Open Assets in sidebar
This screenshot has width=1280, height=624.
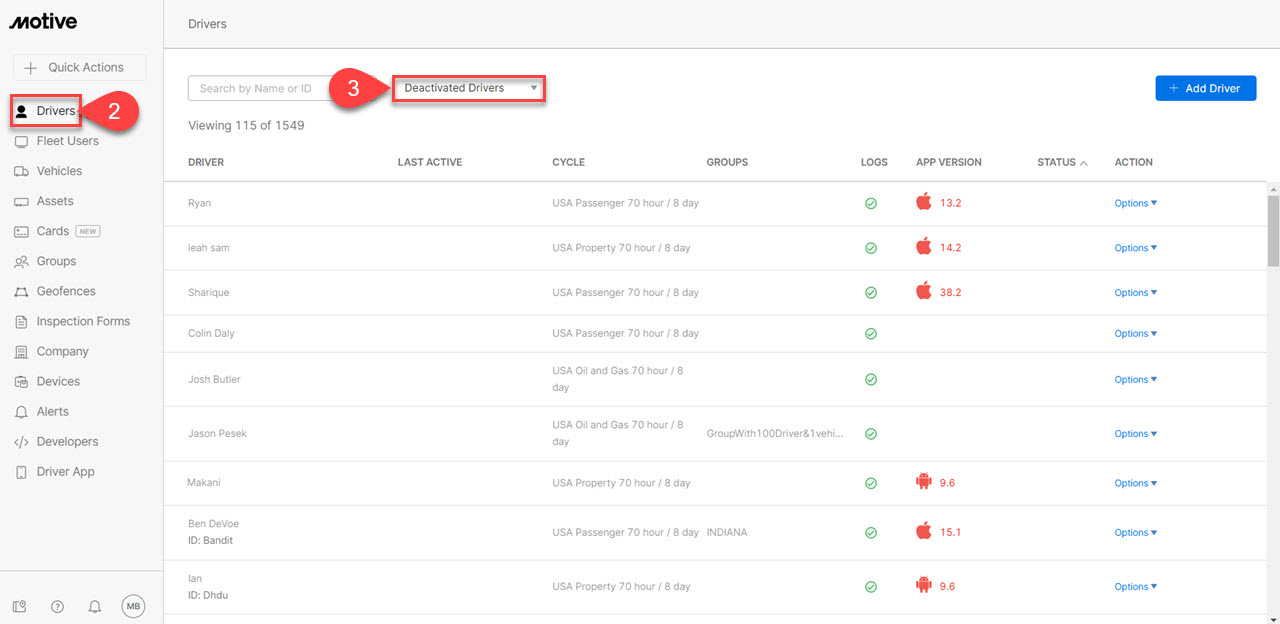[55, 201]
